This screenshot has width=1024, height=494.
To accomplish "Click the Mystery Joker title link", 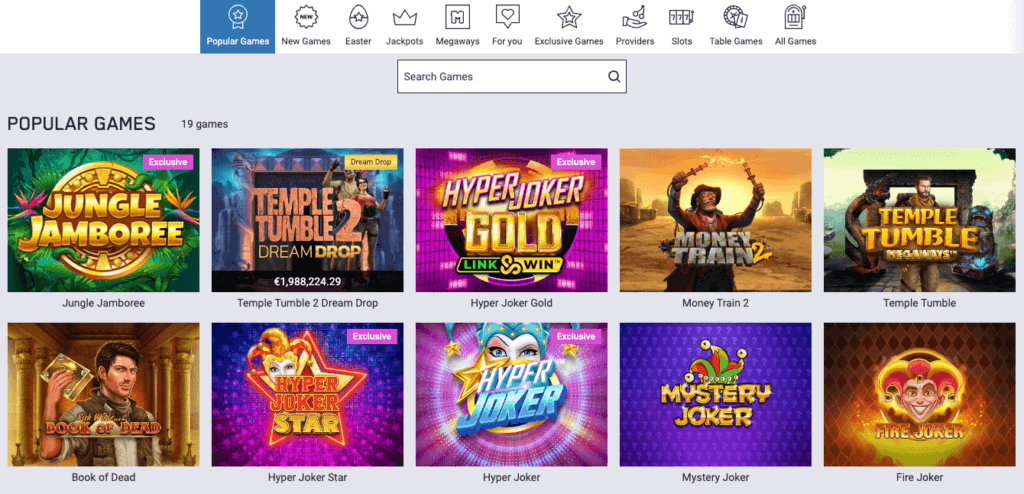I will (x=716, y=478).
